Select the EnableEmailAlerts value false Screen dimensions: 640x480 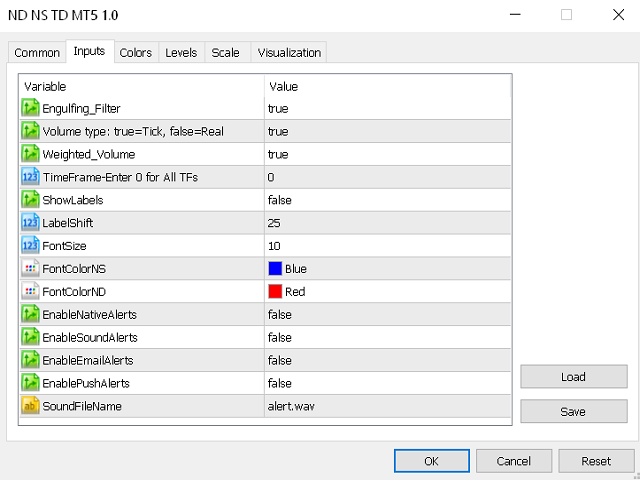coord(280,360)
